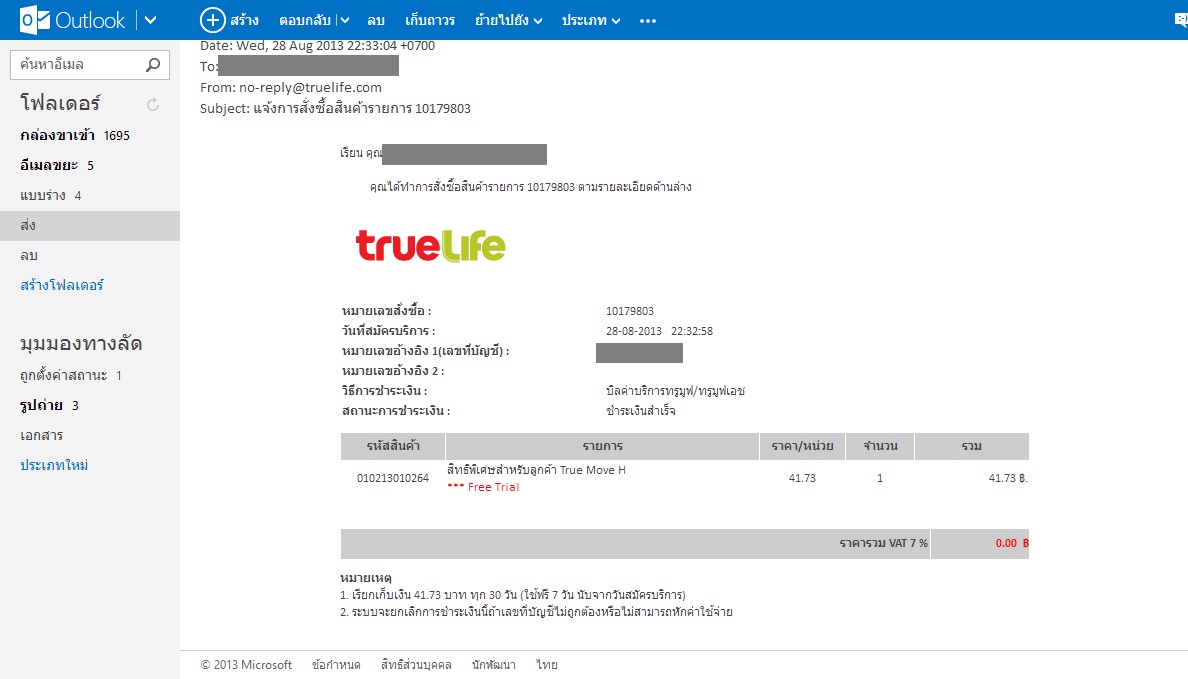Viewport: 1188px width, 679px height.
Task: Select the ส่ง sent folder
Action: (89, 226)
